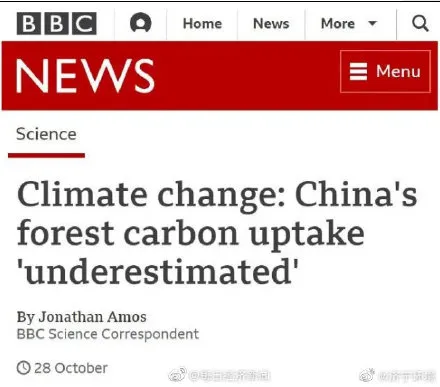Click the BBC logo
The image size is (440, 387).
point(57,24)
